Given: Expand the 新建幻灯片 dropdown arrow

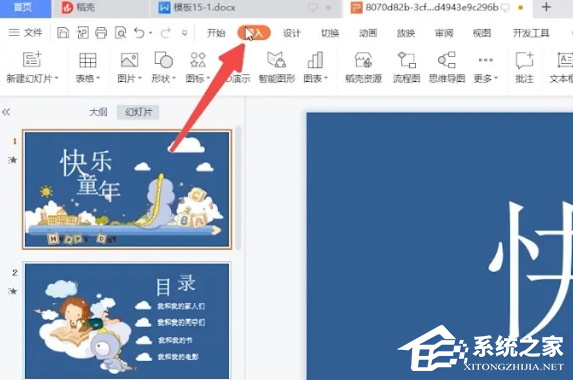Looking at the screenshot, I should point(57,78).
